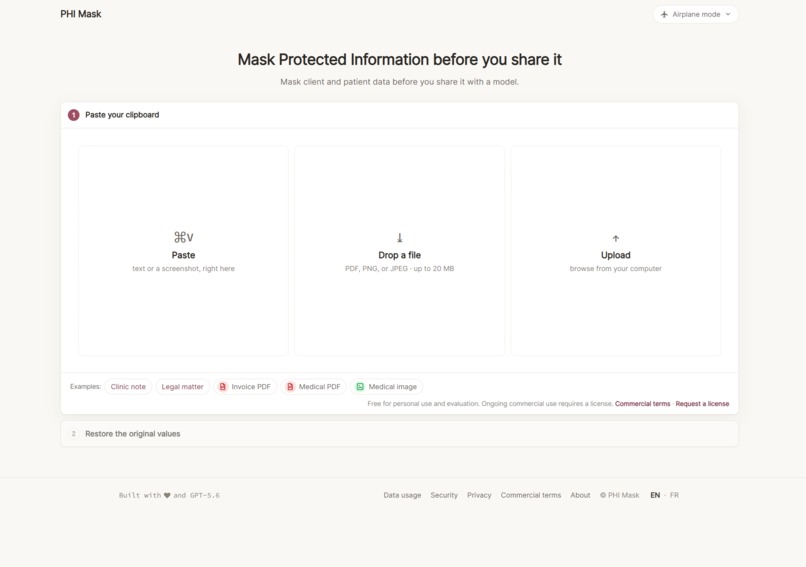Click the step 2 number badge
The width and height of the screenshot is (806, 567).
click(74, 434)
